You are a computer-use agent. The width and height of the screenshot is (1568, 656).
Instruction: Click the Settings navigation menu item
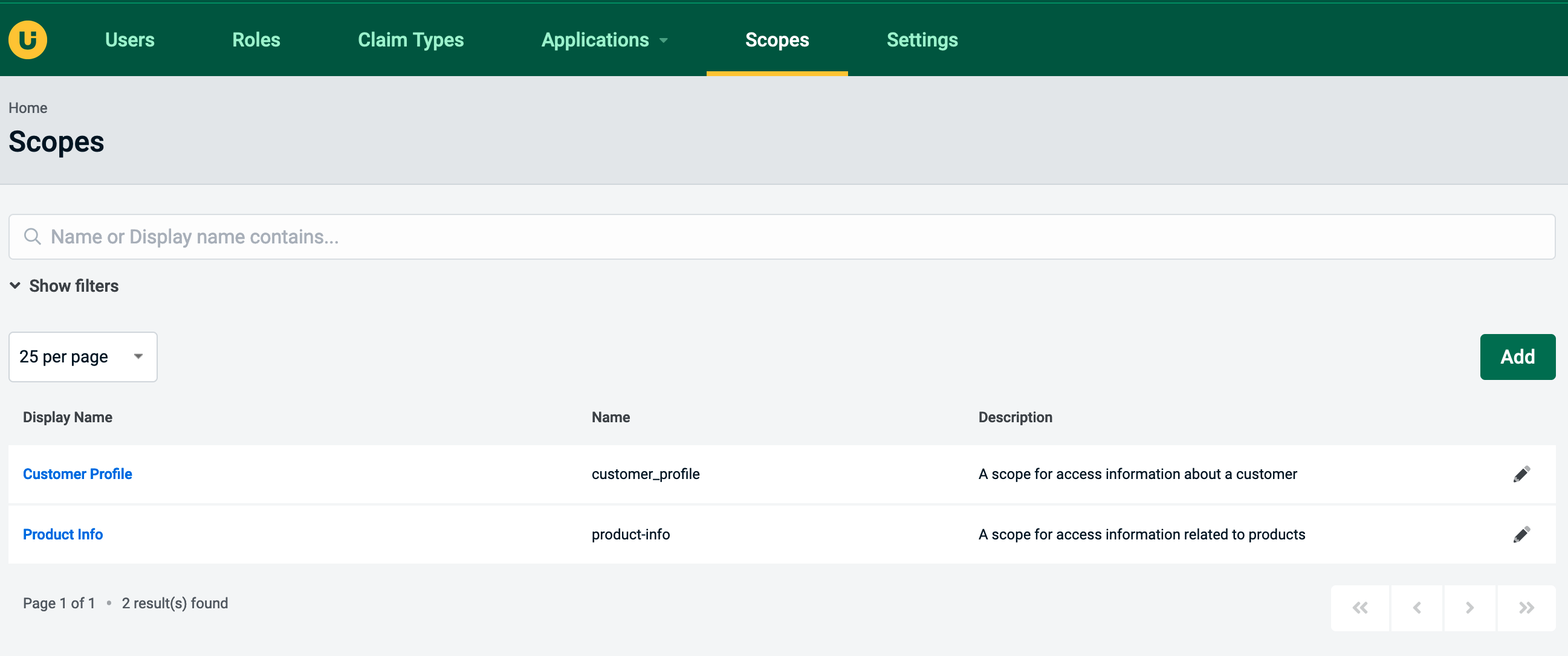point(922,40)
